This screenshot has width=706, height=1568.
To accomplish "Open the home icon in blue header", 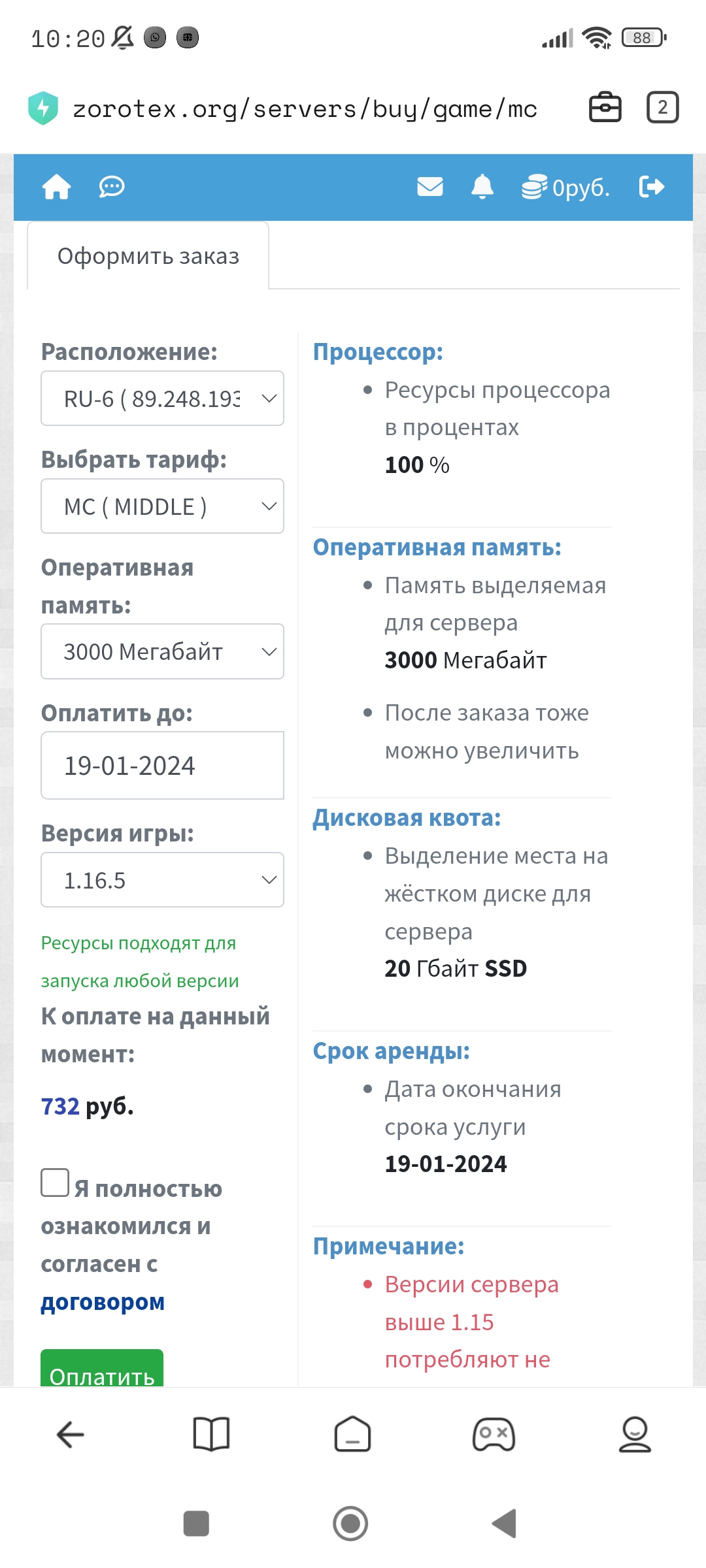I will pos(57,187).
